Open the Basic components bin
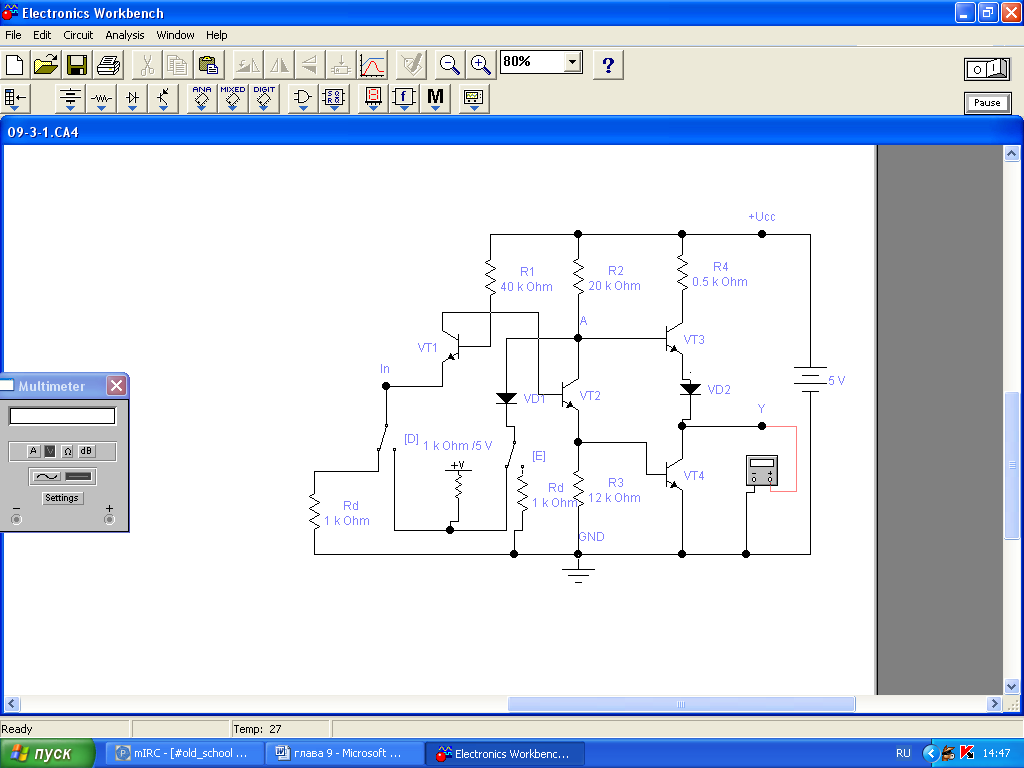This screenshot has width=1024, height=768. coord(101,99)
